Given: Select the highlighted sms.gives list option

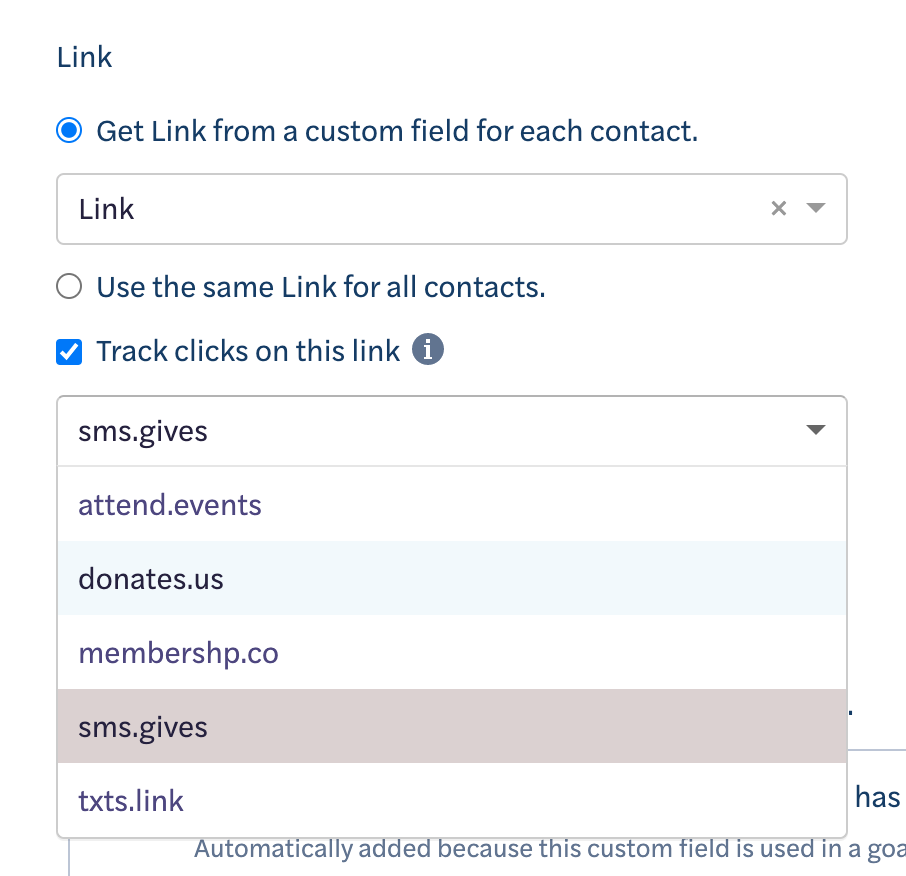Looking at the screenshot, I should click(452, 726).
